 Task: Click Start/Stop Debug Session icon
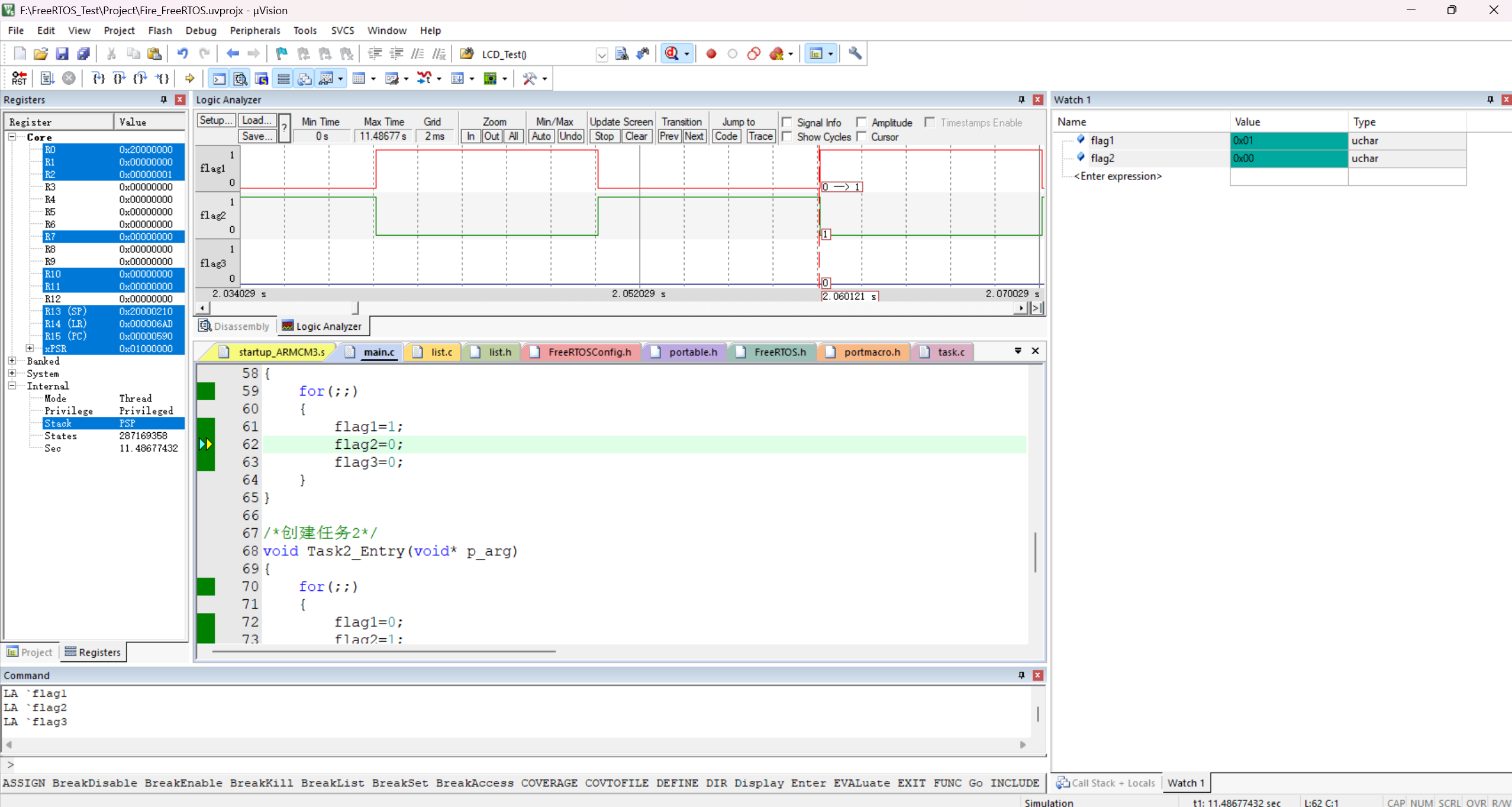pyautogui.click(x=672, y=54)
